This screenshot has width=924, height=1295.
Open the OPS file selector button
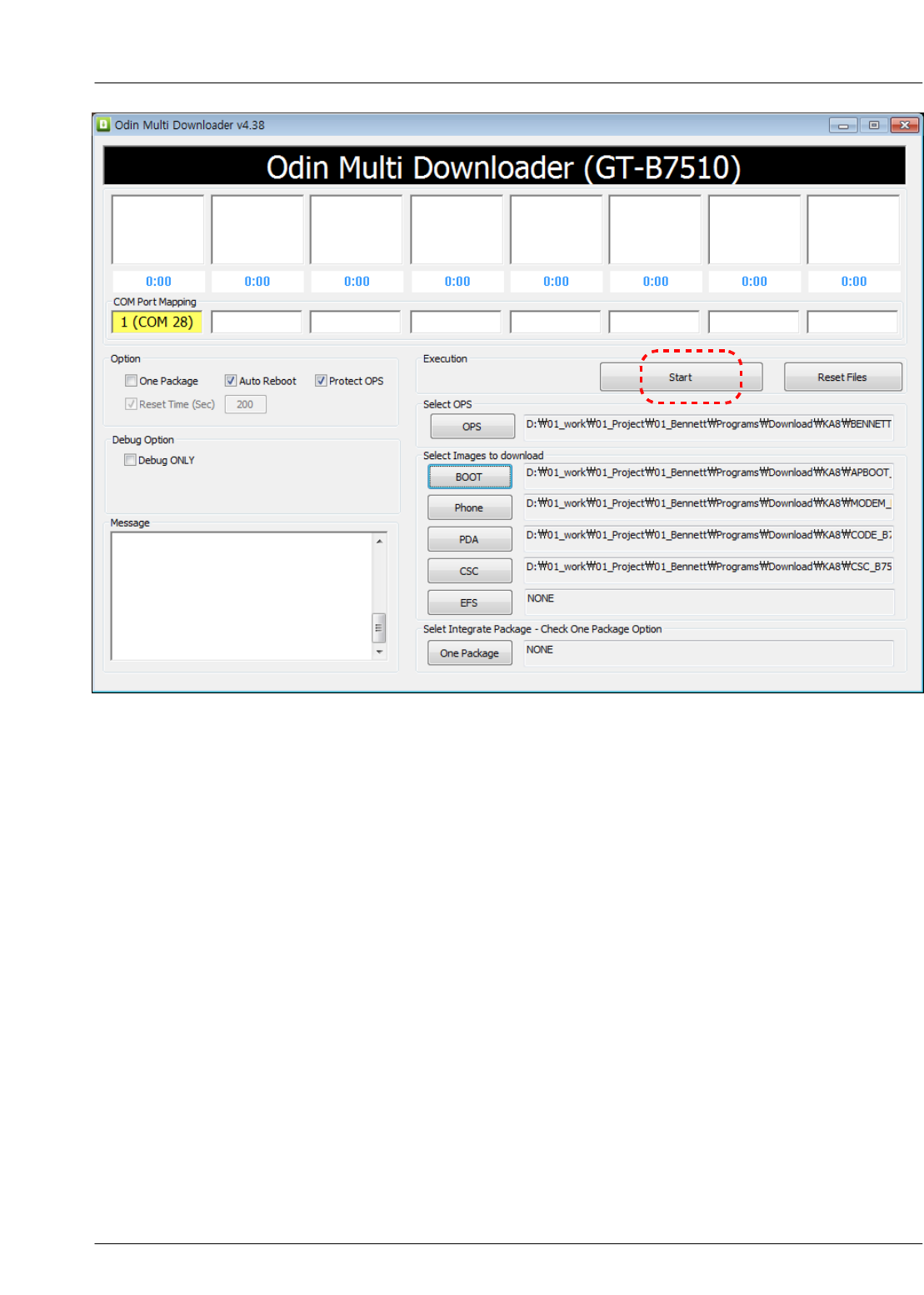pos(472,426)
